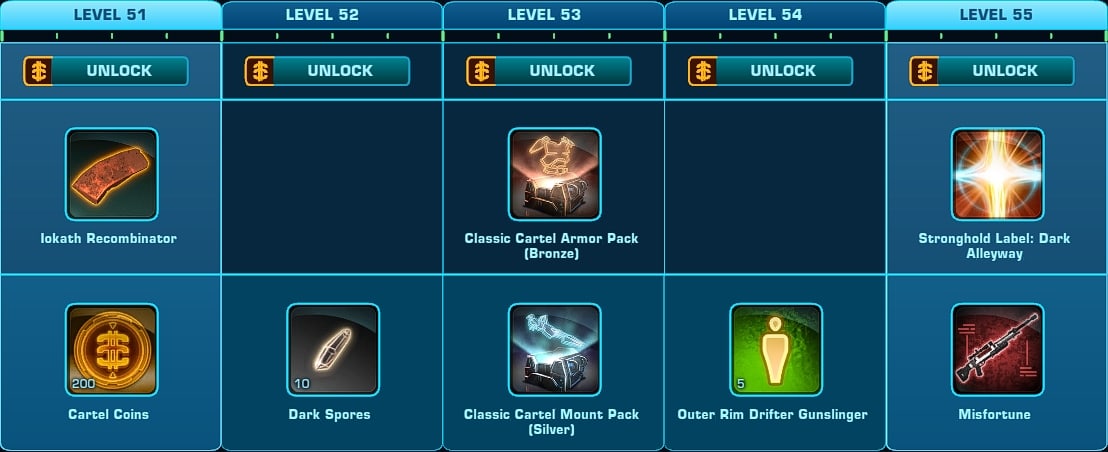
Task: Unlock Level 55 rewards
Action: [992, 71]
